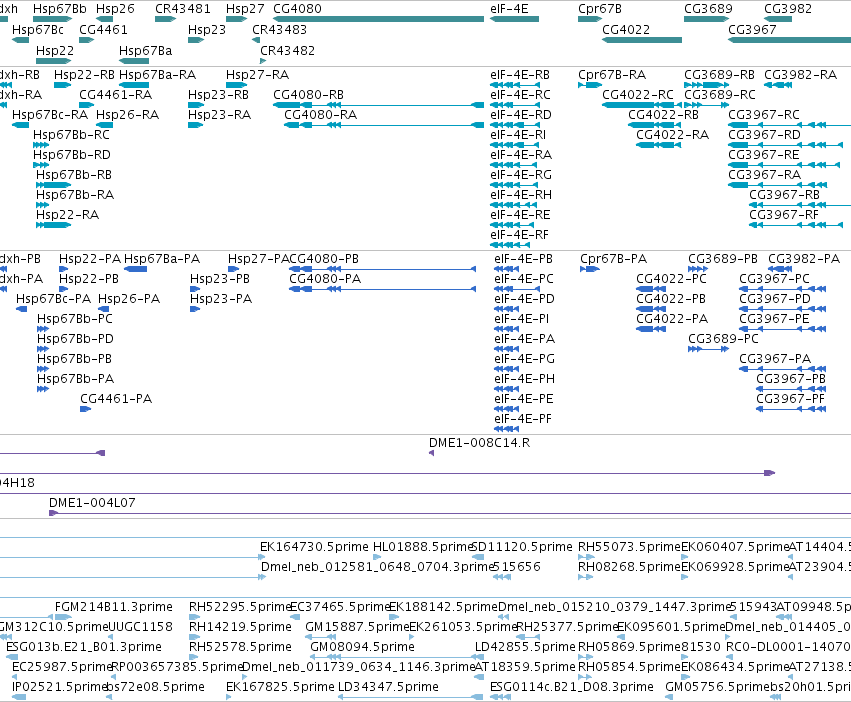This screenshot has width=851, height=702.
Task: Click the Hsp23 gene label
Action: pos(207,29)
